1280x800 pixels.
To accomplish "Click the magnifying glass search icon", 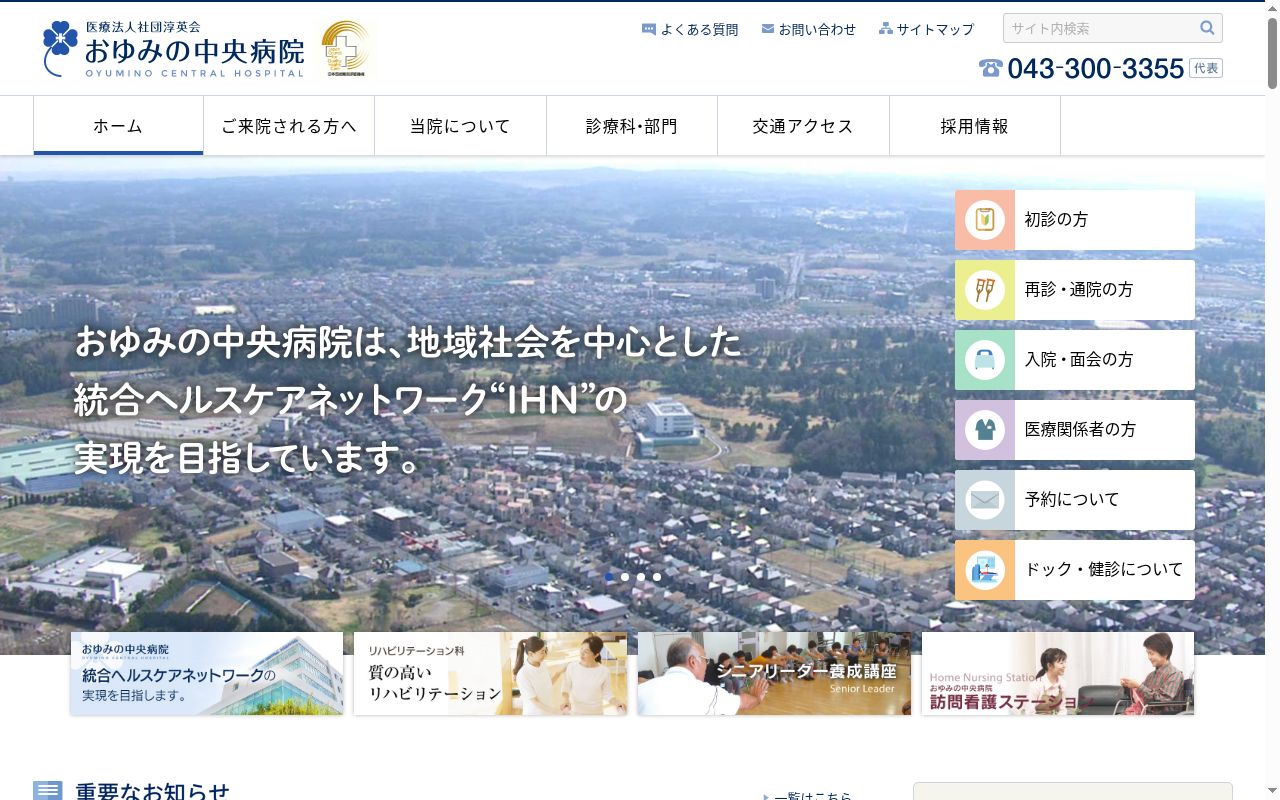I will 1208,28.
